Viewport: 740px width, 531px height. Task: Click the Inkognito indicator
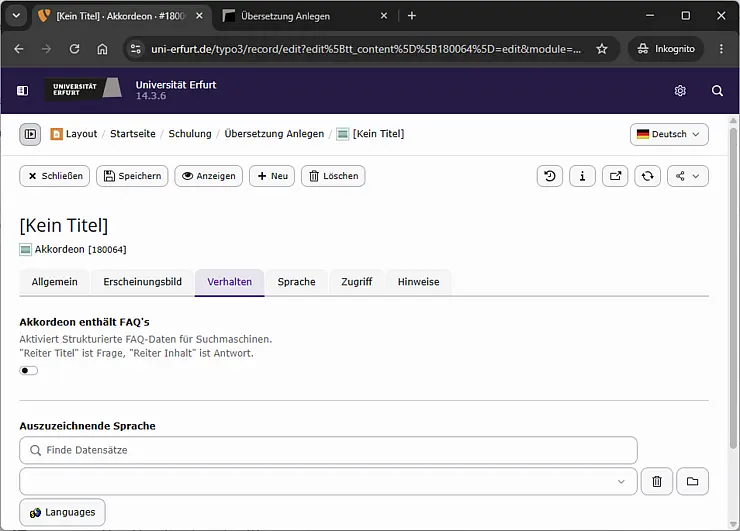coord(666,49)
